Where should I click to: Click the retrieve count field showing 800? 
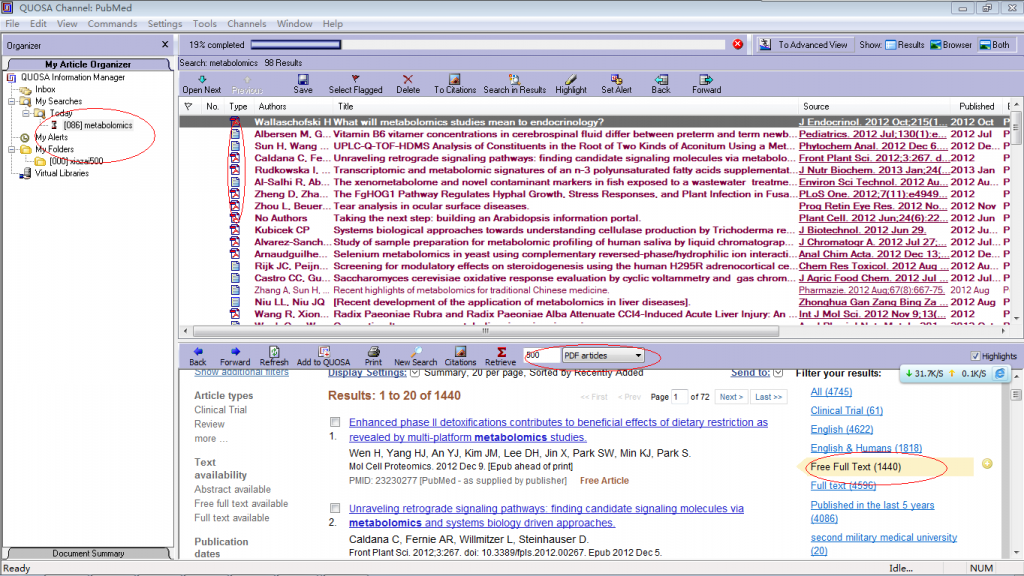pos(541,355)
